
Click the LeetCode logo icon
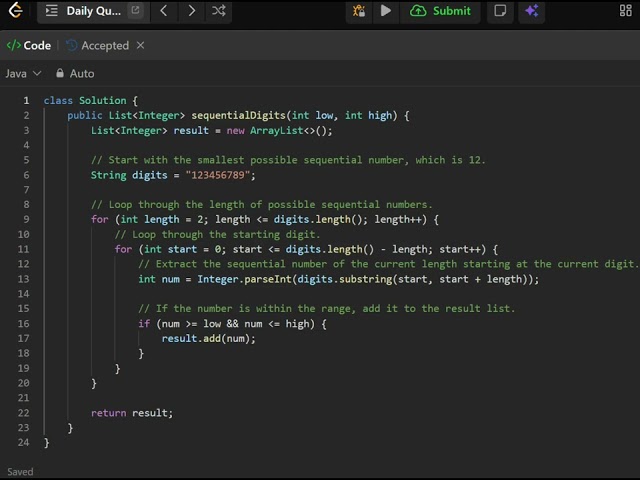tap(16, 10)
